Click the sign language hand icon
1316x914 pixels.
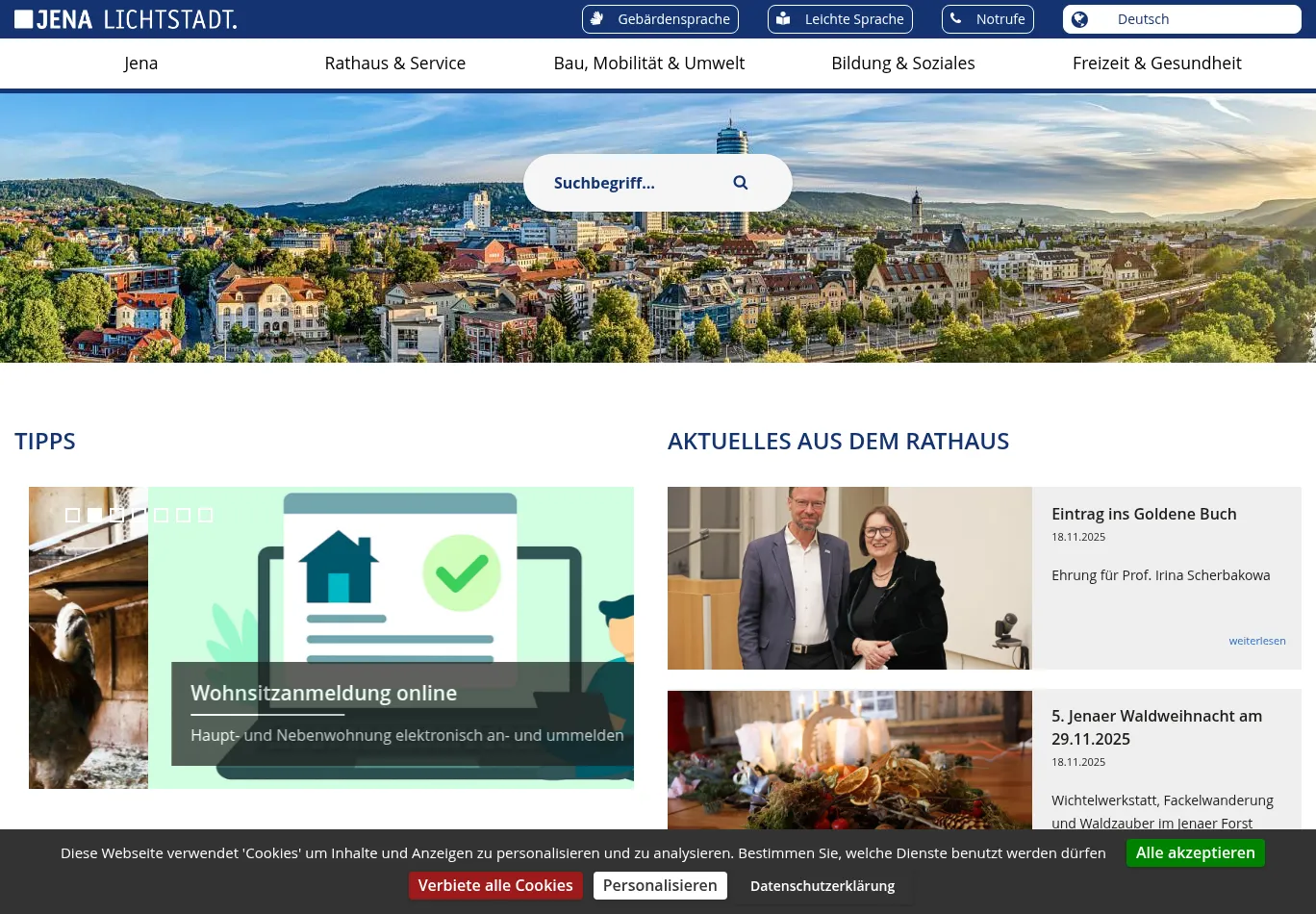(x=597, y=19)
